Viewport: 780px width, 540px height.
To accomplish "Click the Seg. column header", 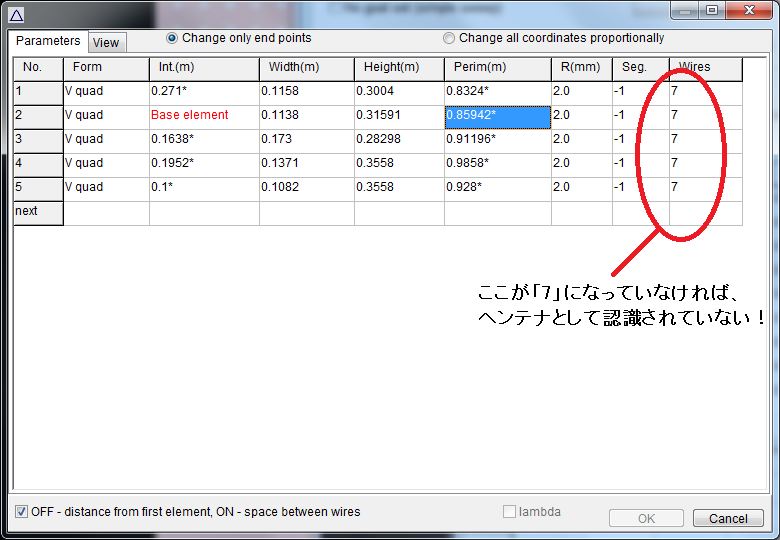I will click(x=641, y=69).
